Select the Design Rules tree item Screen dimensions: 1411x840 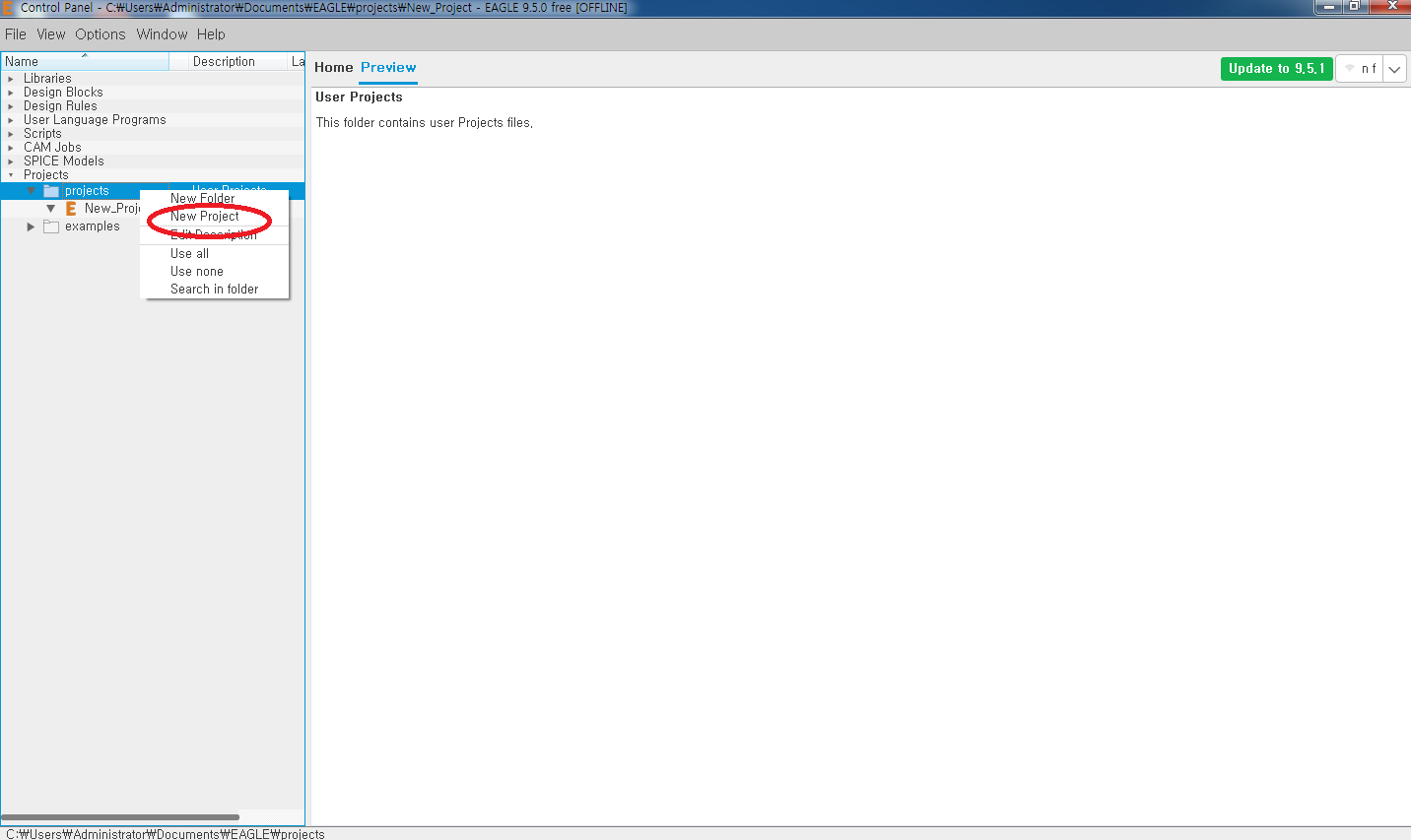[x=60, y=106]
